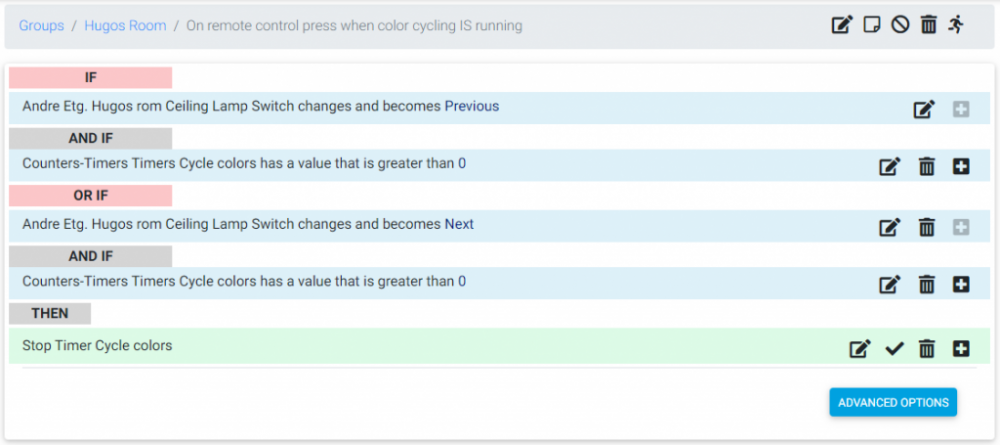The width and height of the screenshot is (1000, 445).
Task: Run the rule with the running-man icon
Action: 957,25
